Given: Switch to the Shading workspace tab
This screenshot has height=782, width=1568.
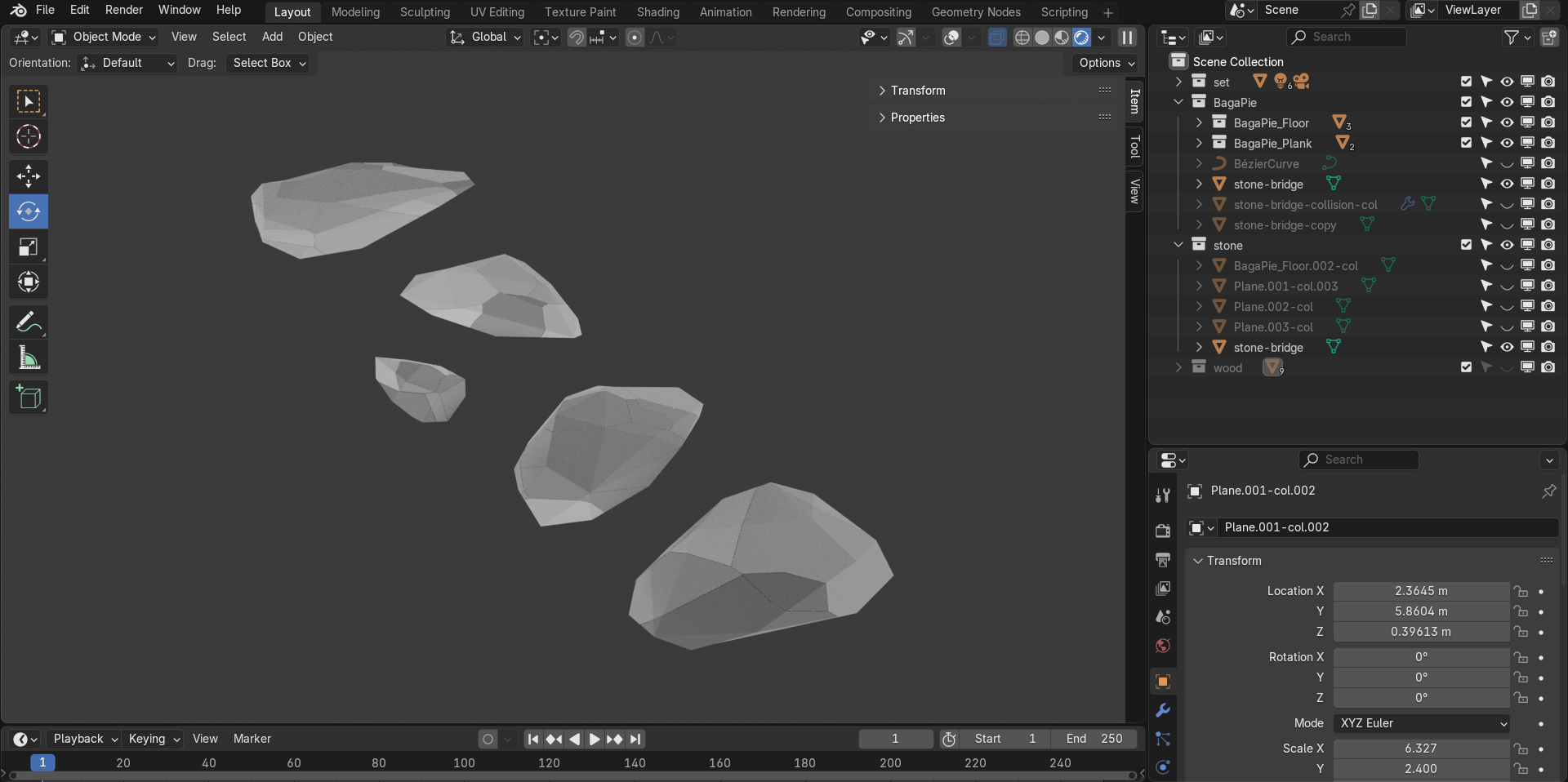Looking at the screenshot, I should [657, 12].
